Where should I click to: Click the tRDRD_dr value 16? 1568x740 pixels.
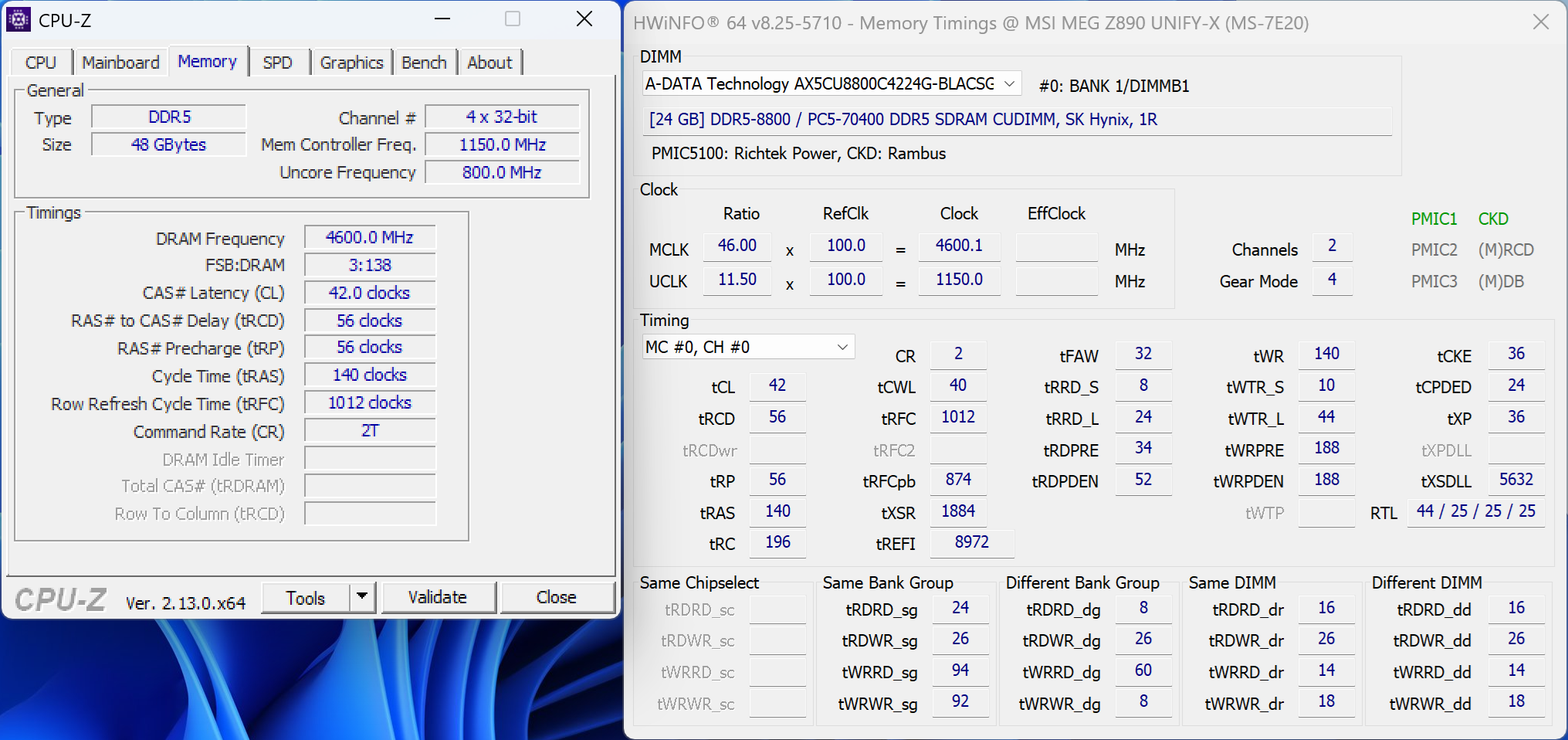(x=1326, y=608)
